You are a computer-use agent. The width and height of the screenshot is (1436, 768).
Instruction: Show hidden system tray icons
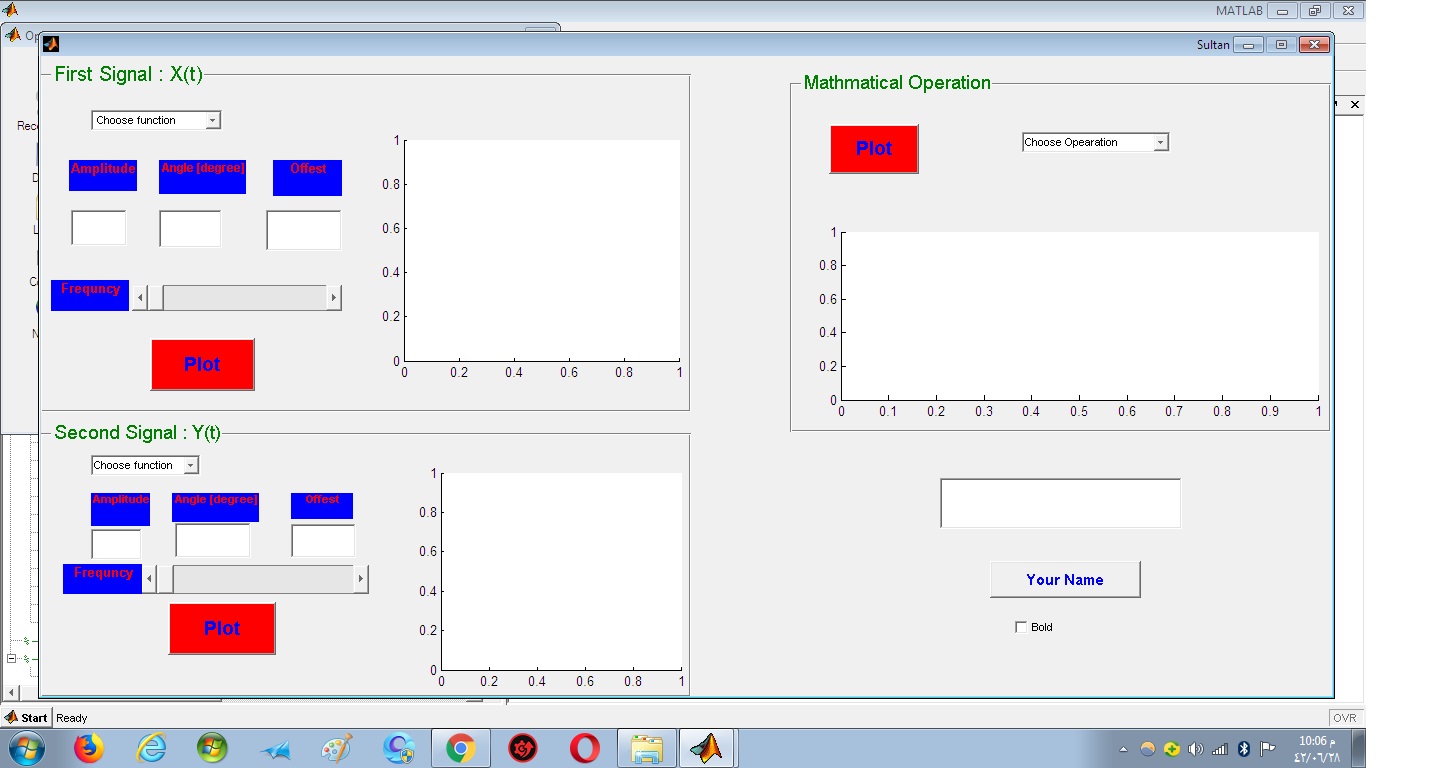pos(1123,749)
